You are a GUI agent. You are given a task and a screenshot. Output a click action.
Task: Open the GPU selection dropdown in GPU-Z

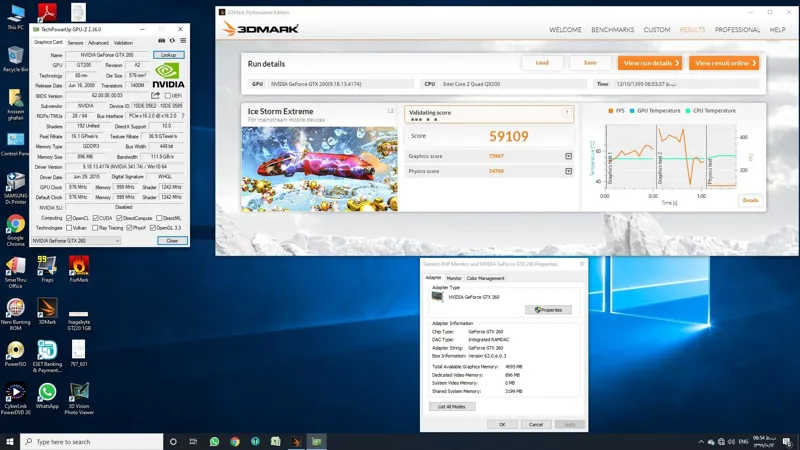point(75,241)
